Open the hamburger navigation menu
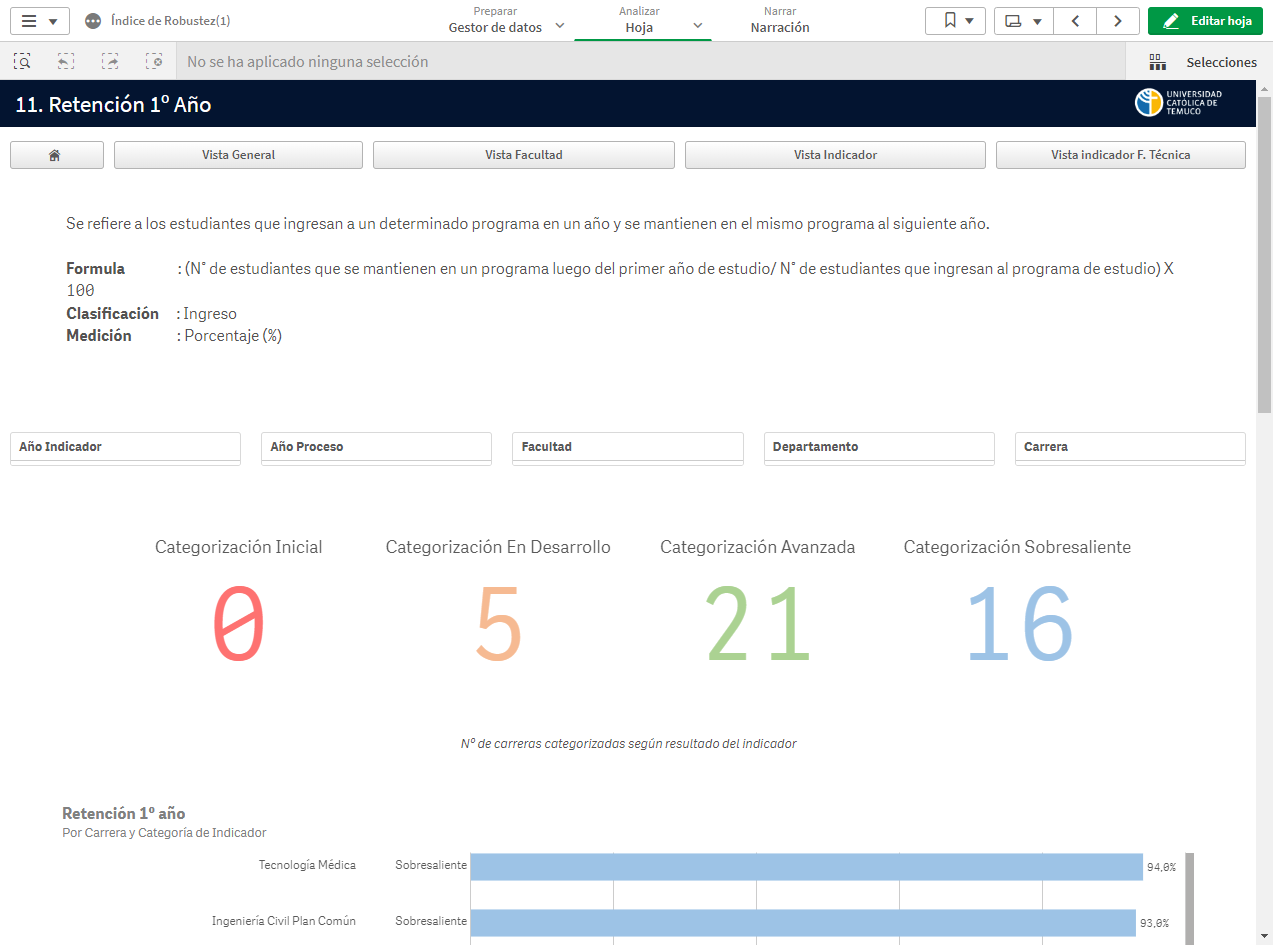 point(40,21)
